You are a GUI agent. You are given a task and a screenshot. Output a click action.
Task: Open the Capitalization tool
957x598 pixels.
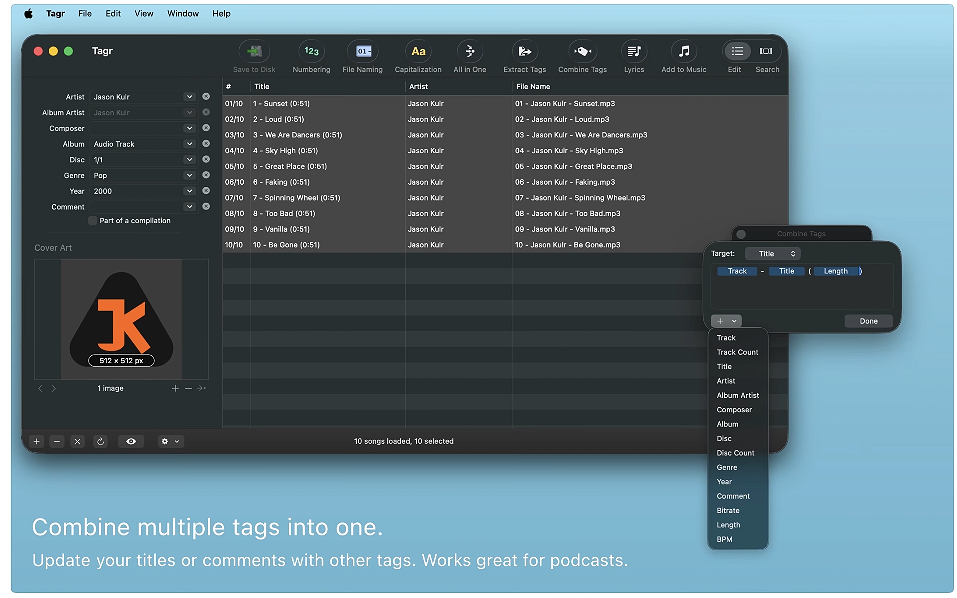418,51
